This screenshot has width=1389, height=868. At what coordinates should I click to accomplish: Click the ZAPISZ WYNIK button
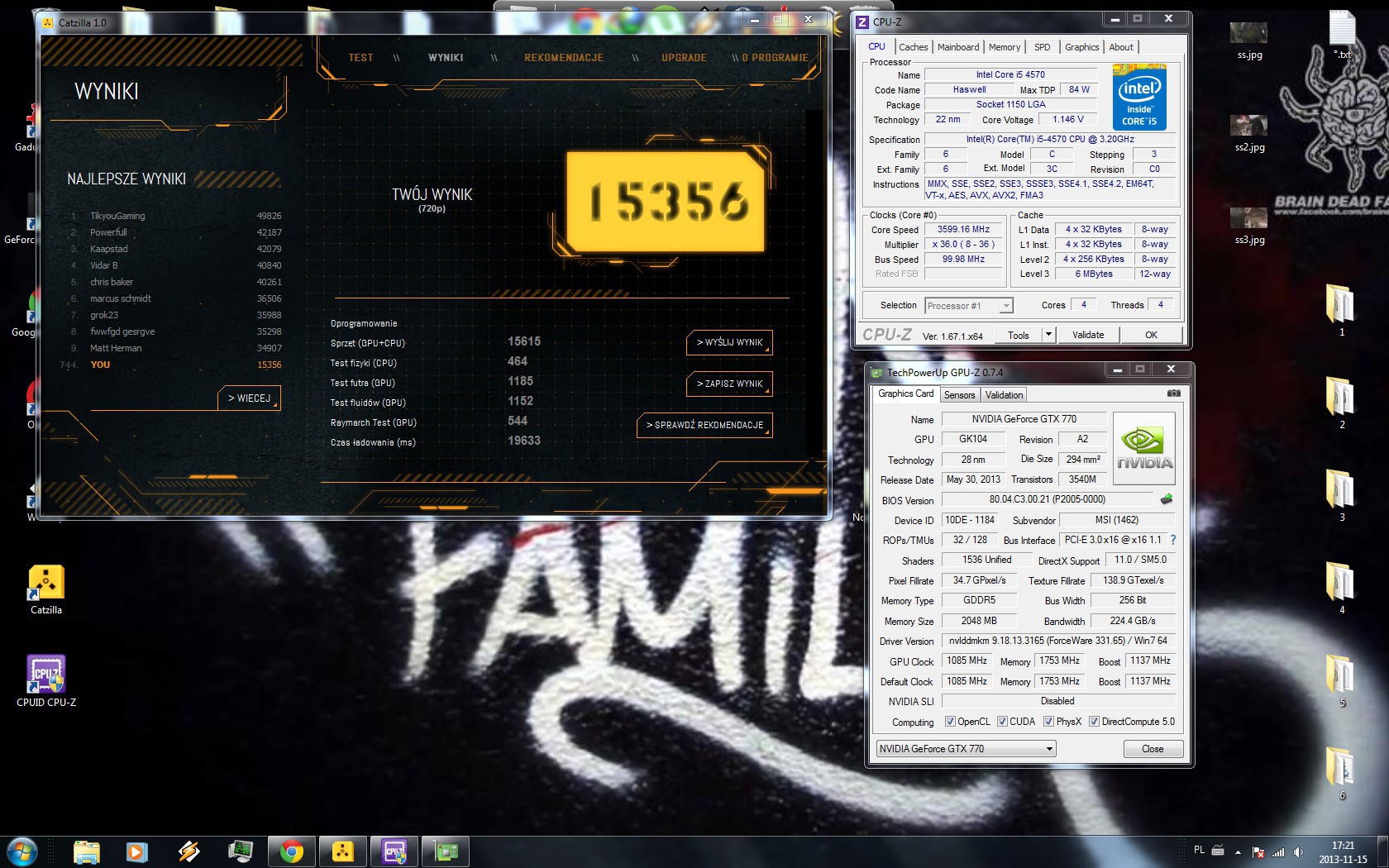tap(729, 384)
